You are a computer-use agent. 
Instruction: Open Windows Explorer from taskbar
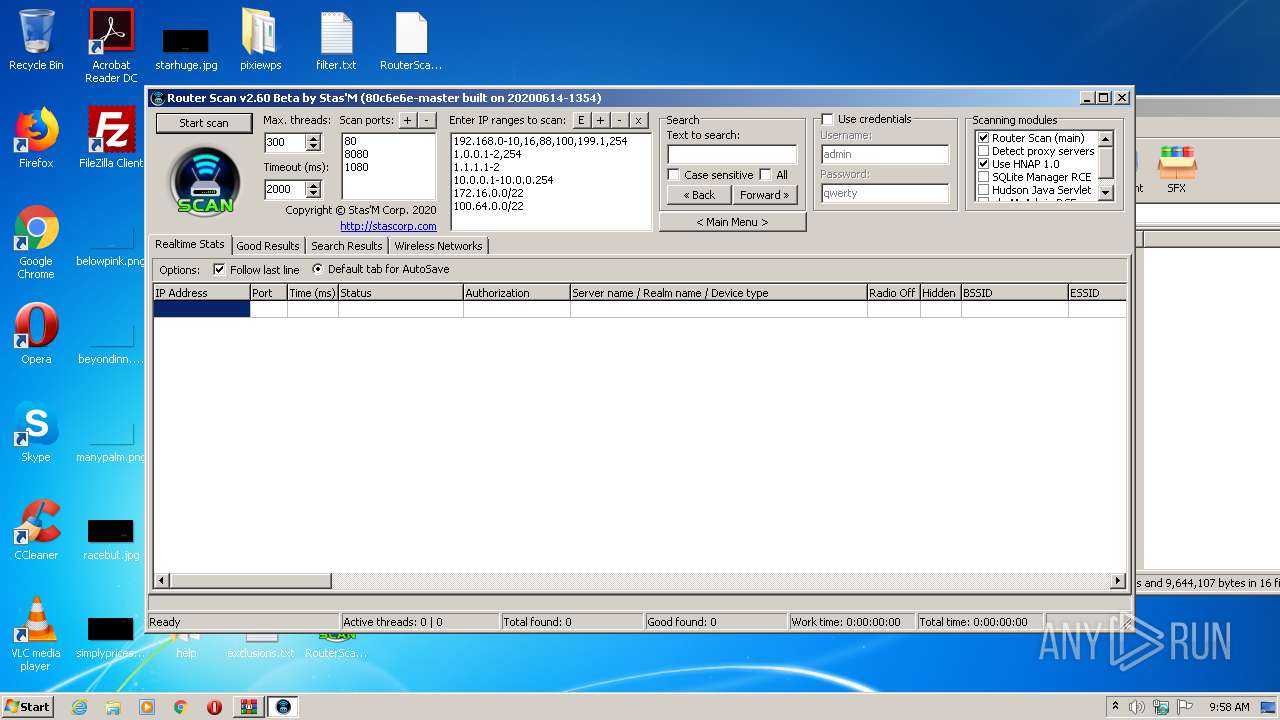point(113,707)
